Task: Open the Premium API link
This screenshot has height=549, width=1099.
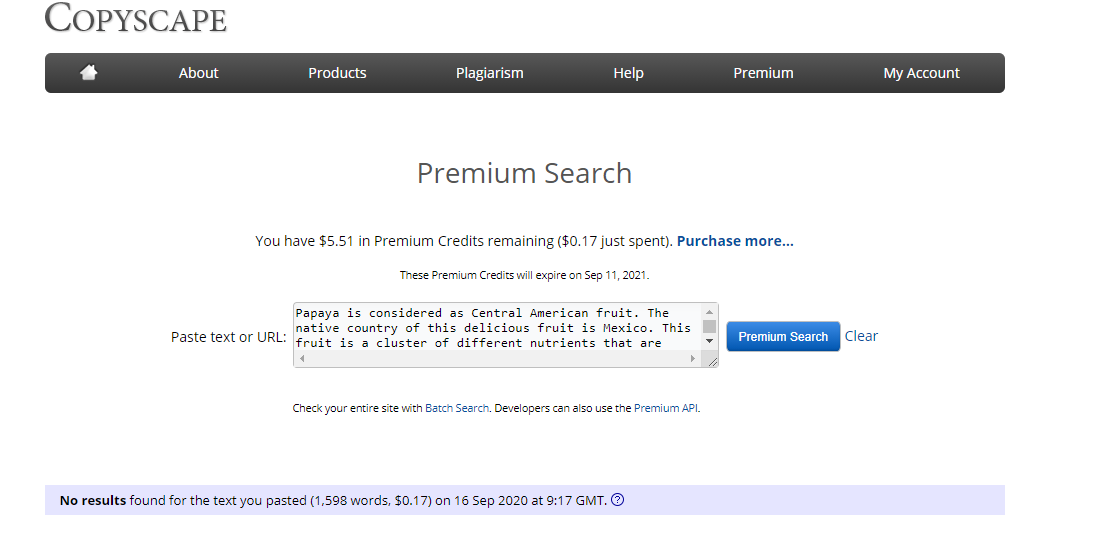Action: click(665, 408)
